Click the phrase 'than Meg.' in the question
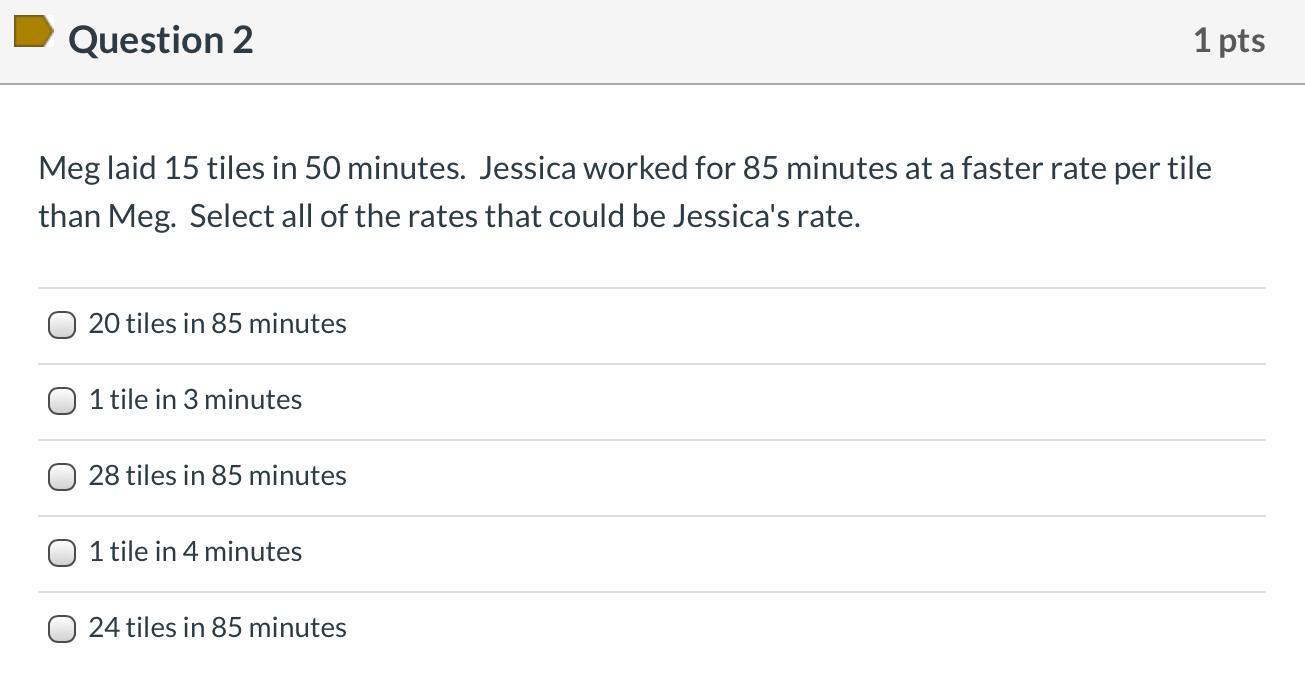 click(x=106, y=216)
